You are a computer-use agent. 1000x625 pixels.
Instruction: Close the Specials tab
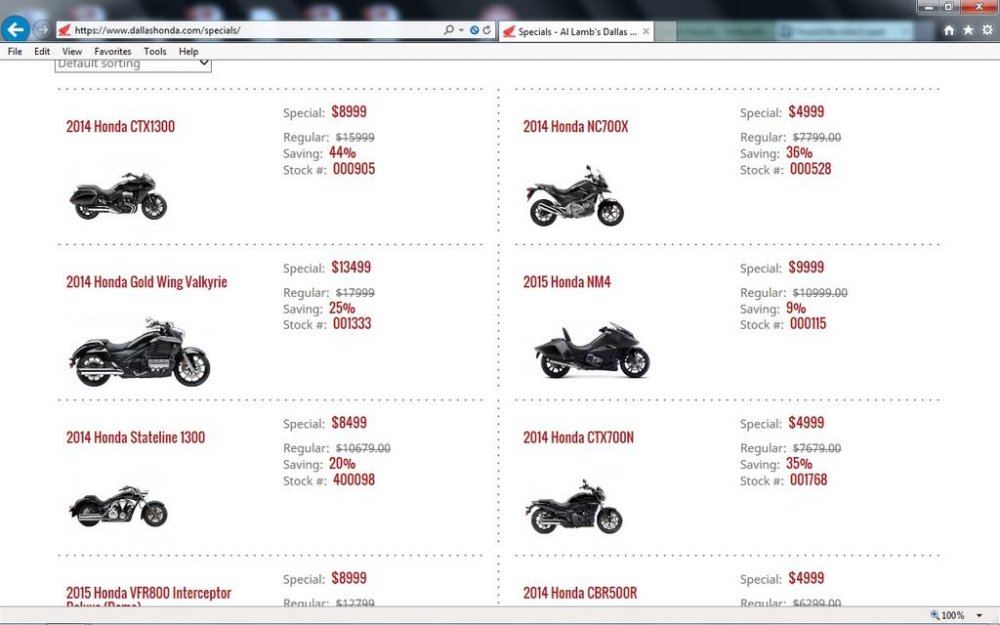(x=646, y=31)
